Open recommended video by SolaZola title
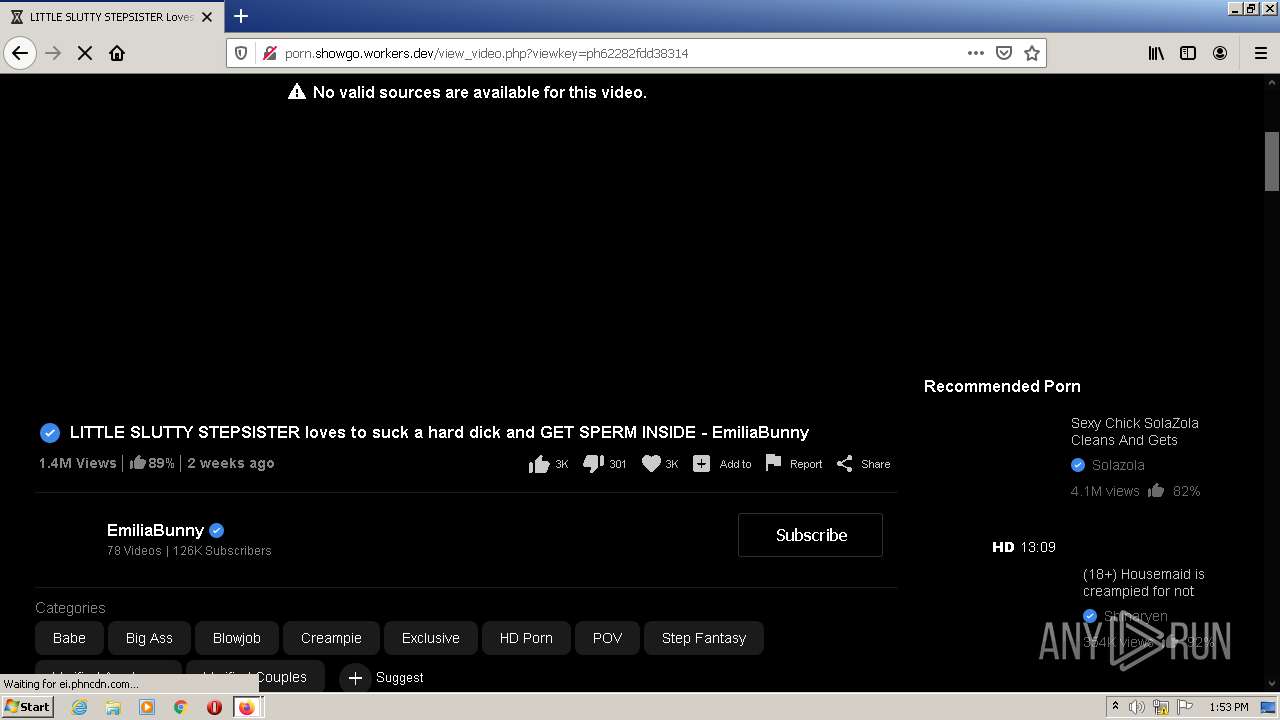Image resolution: width=1280 pixels, height=720 pixels. tap(1135, 431)
